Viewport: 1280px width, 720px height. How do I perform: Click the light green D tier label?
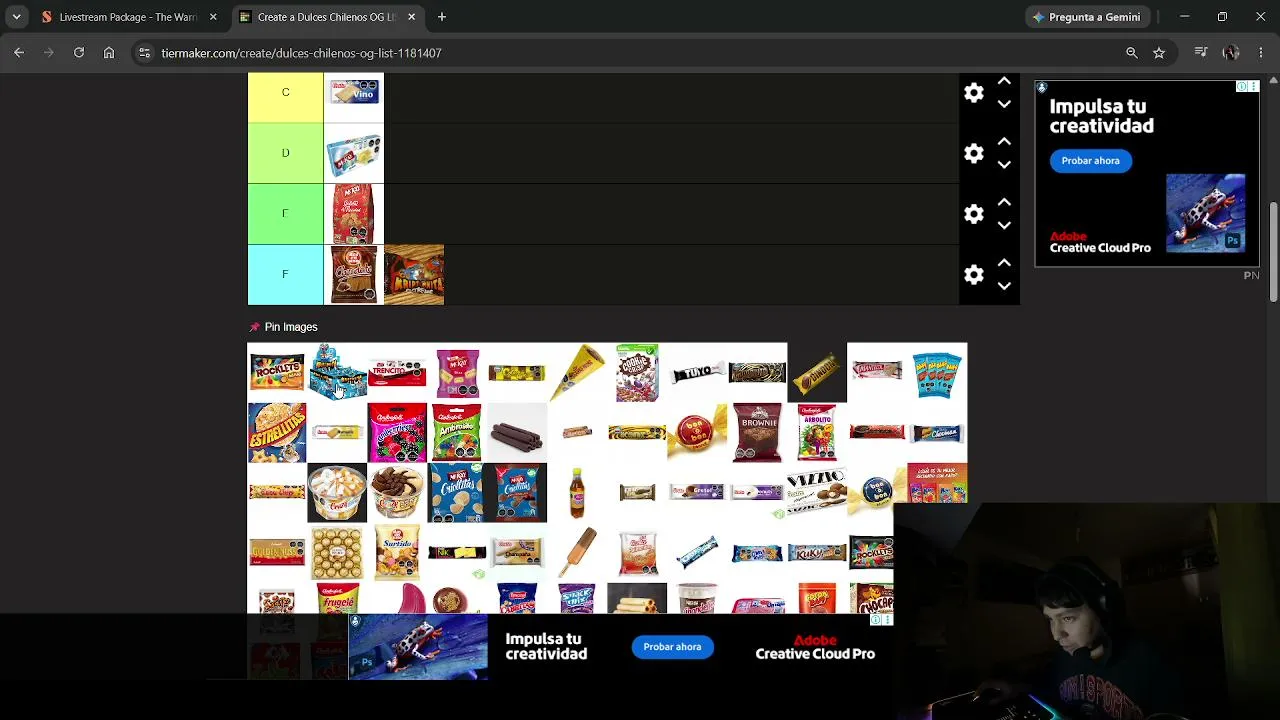point(285,153)
